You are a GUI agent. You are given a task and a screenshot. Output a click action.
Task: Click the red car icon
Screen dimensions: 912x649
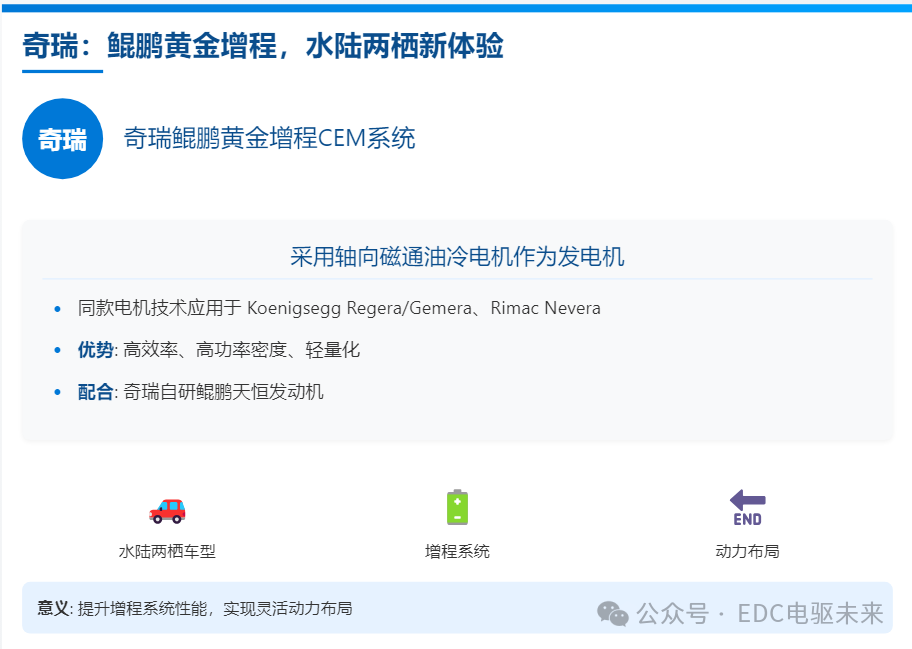(x=167, y=511)
